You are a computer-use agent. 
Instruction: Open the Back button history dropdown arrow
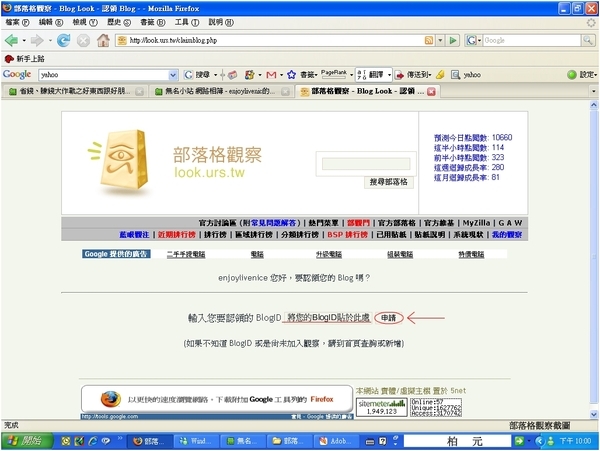pyautogui.click(x=24, y=40)
